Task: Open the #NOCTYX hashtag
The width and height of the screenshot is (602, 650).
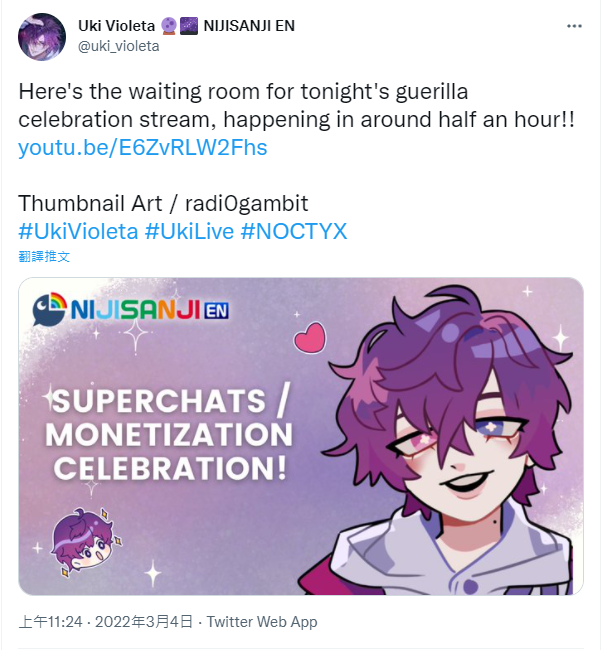Action: (x=294, y=231)
